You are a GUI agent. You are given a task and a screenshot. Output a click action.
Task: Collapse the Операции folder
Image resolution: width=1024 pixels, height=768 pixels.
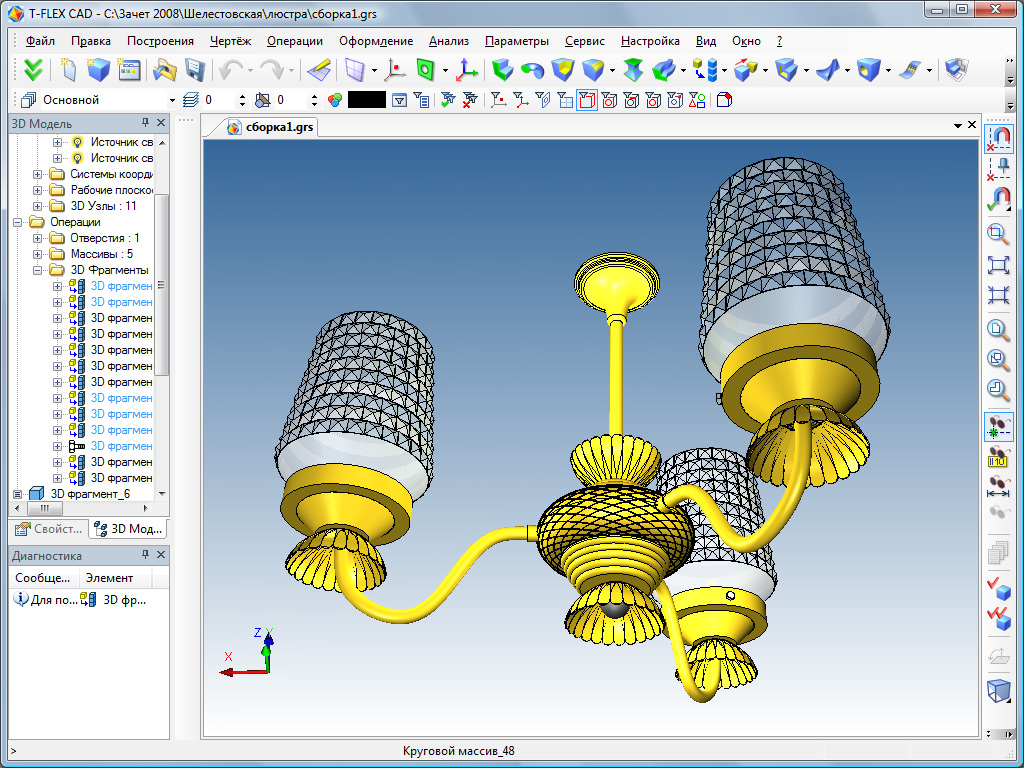[18, 222]
